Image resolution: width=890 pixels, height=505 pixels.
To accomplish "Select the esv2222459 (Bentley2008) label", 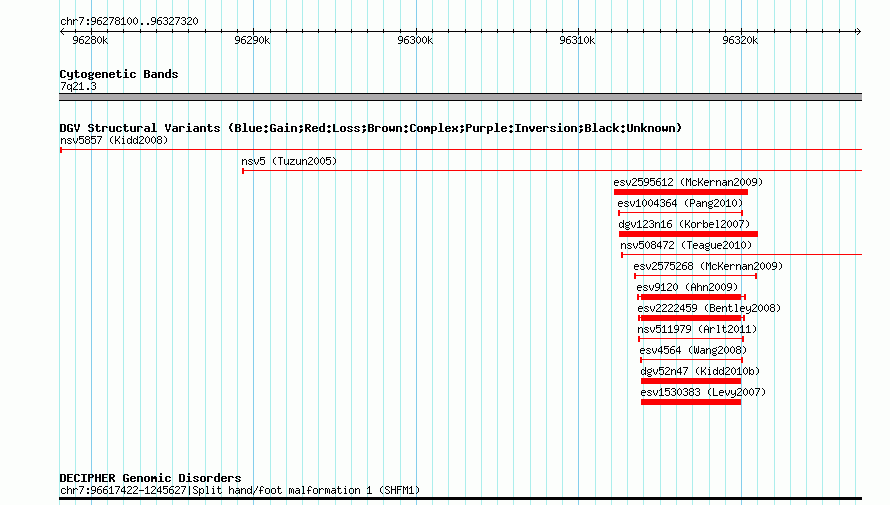I will click(x=709, y=308).
